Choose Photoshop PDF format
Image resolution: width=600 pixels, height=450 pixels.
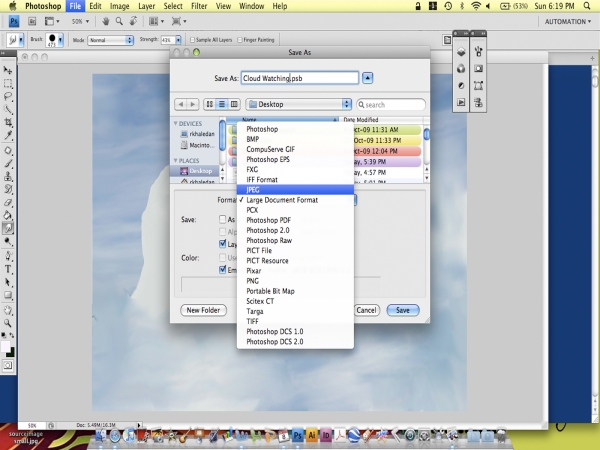(295, 220)
